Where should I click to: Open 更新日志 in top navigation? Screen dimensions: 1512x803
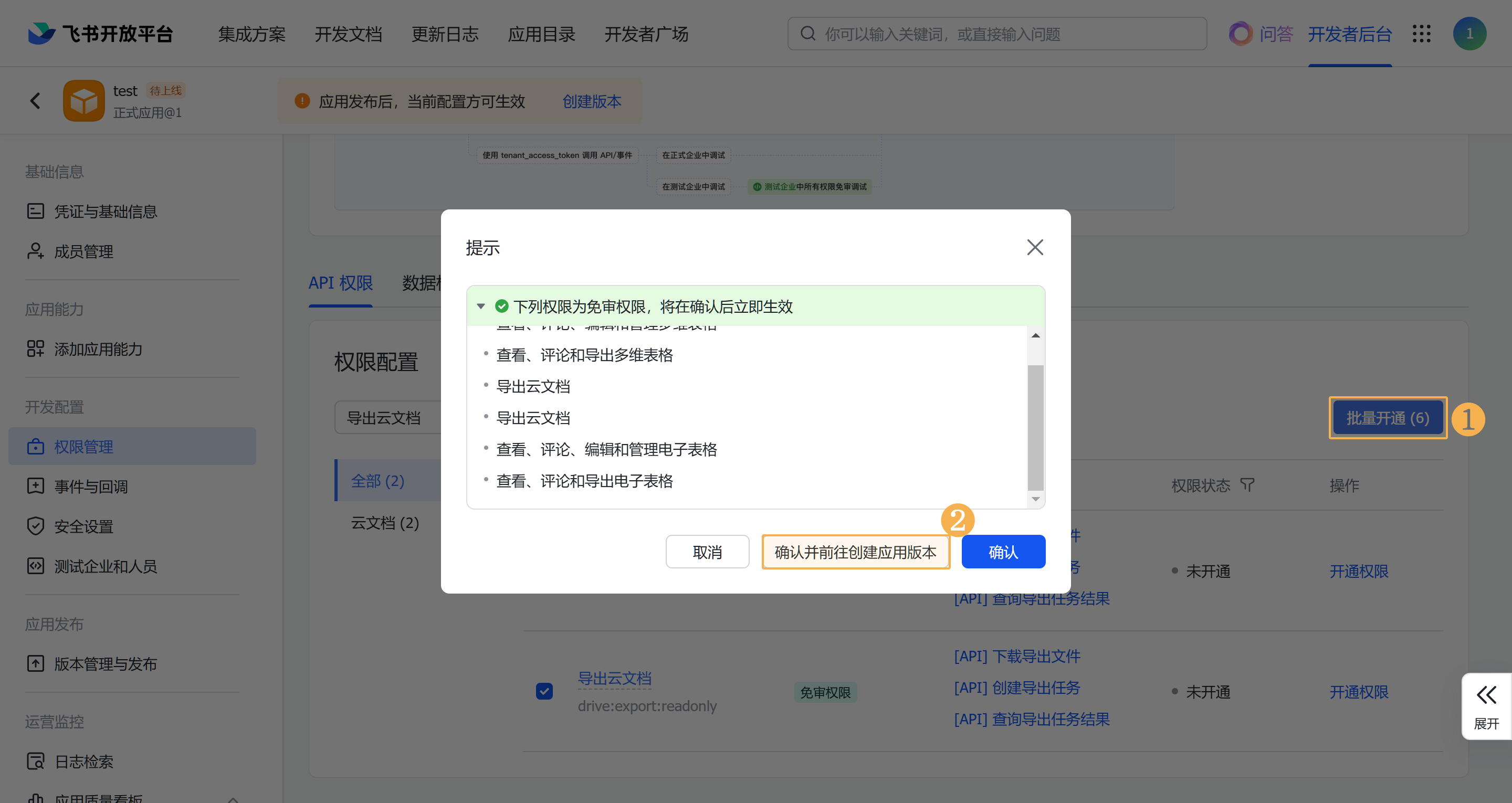click(445, 34)
